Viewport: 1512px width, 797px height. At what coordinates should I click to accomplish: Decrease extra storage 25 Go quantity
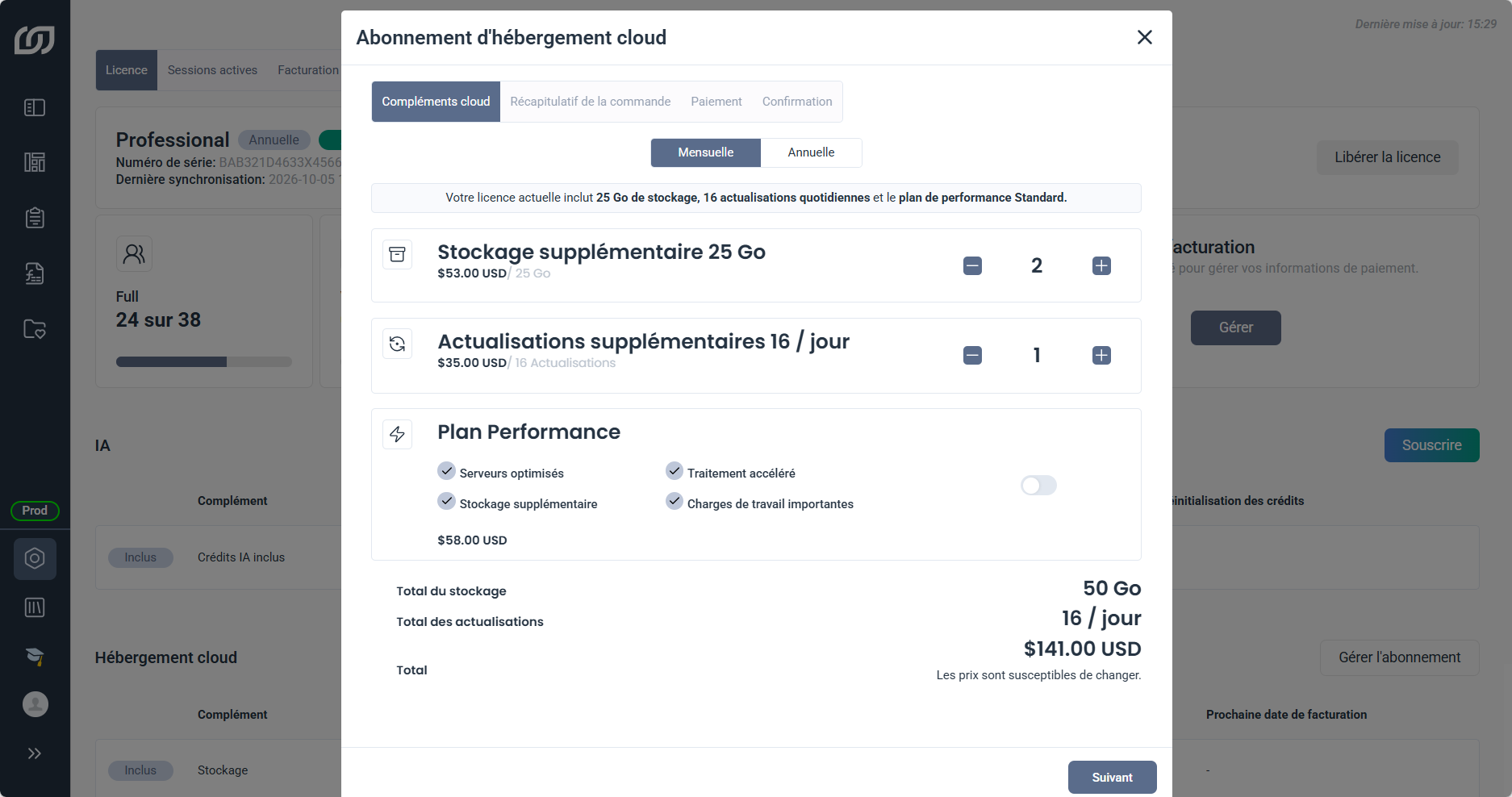click(x=972, y=265)
